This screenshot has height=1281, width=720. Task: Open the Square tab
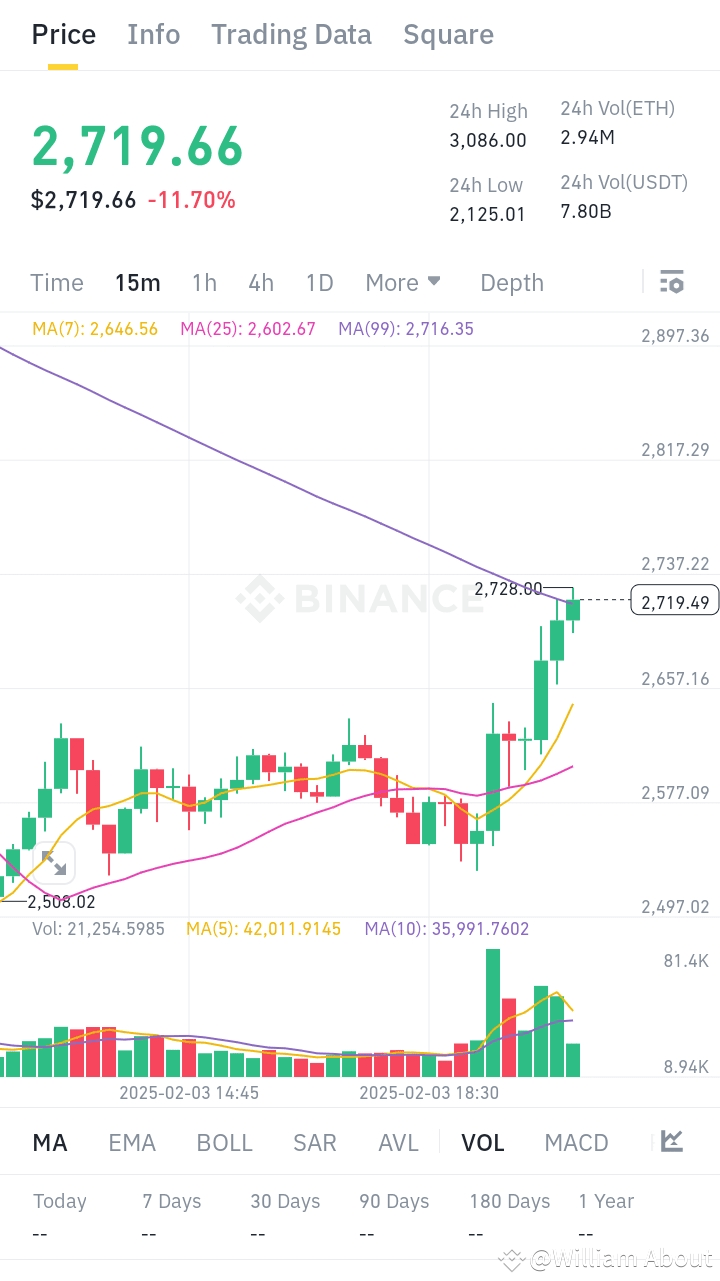448,34
